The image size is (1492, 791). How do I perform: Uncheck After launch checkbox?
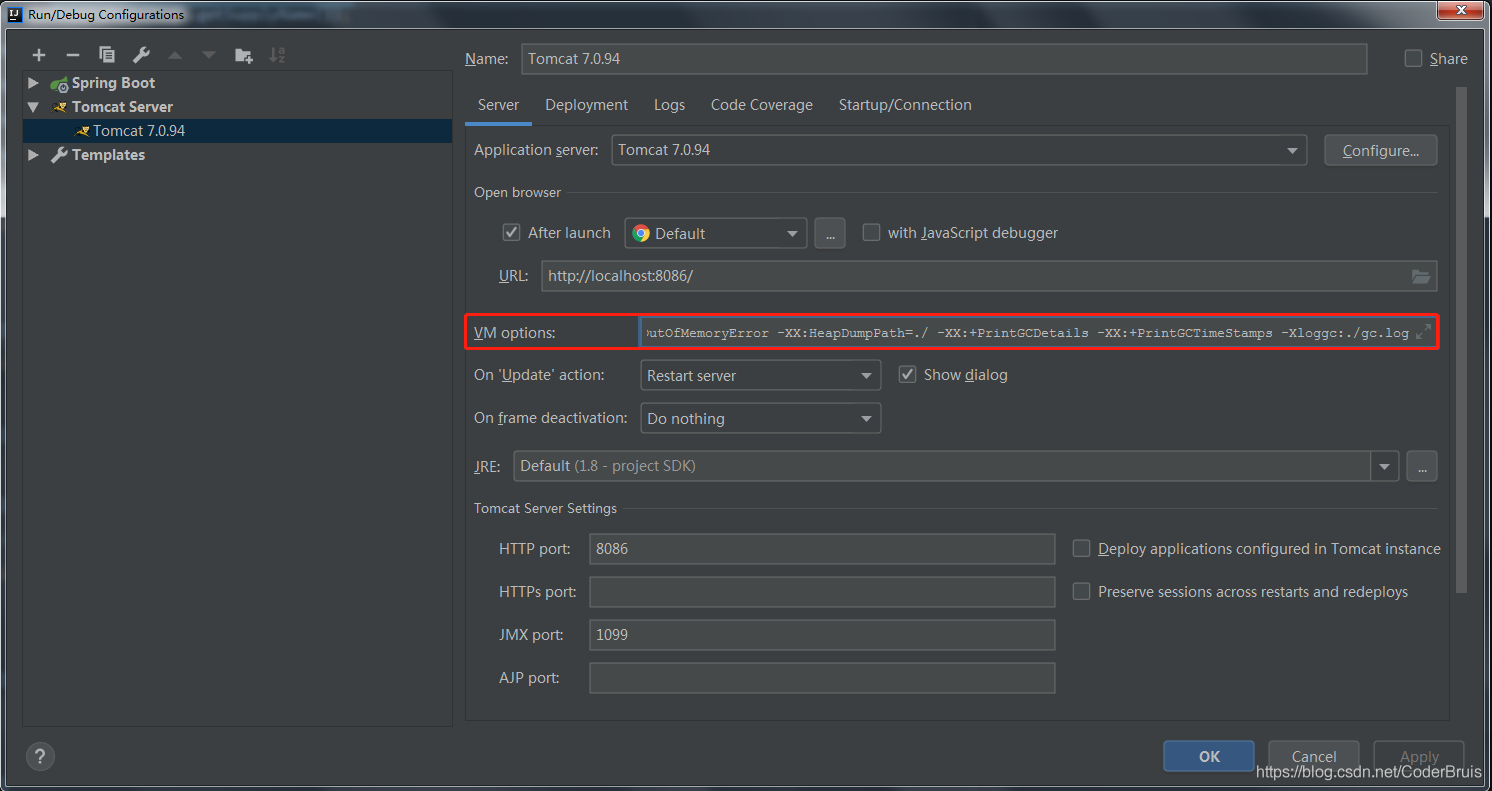coord(511,232)
